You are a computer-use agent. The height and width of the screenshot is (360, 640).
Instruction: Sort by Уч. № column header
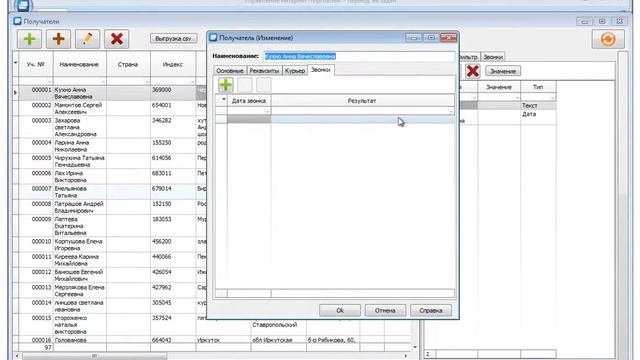pyautogui.click(x=36, y=64)
